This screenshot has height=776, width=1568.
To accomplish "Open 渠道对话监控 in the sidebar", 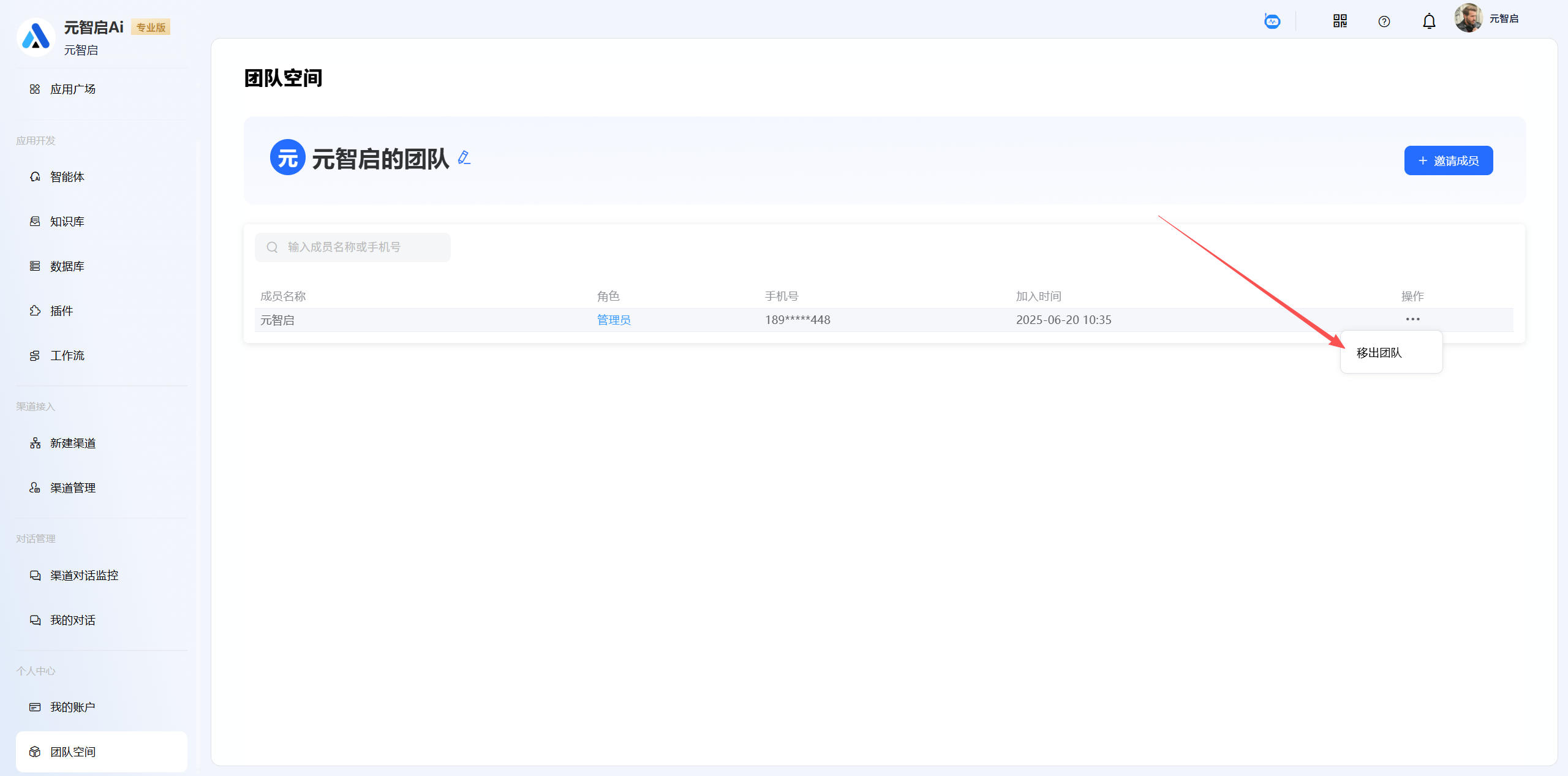I will coord(84,576).
